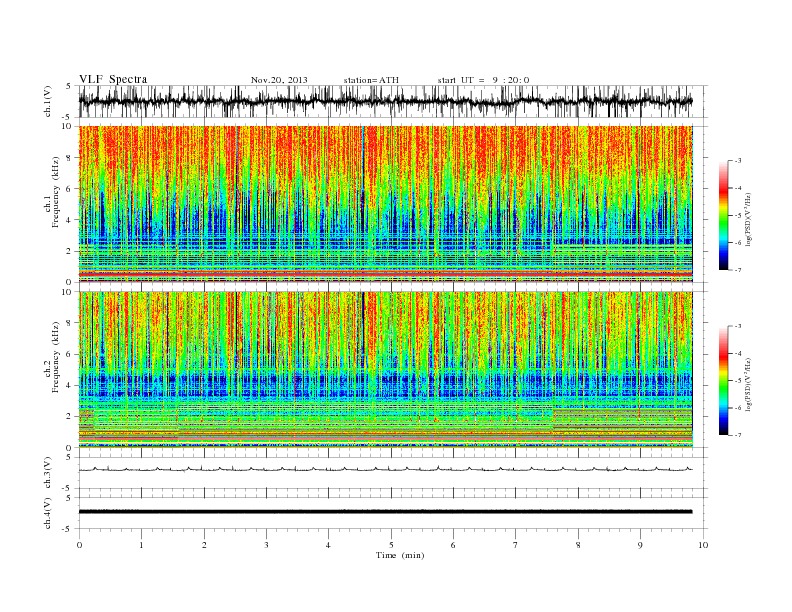
Task: Click the "8" kHz tick on ch.1 frequency axis
Action: pyautogui.click(x=69, y=158)
